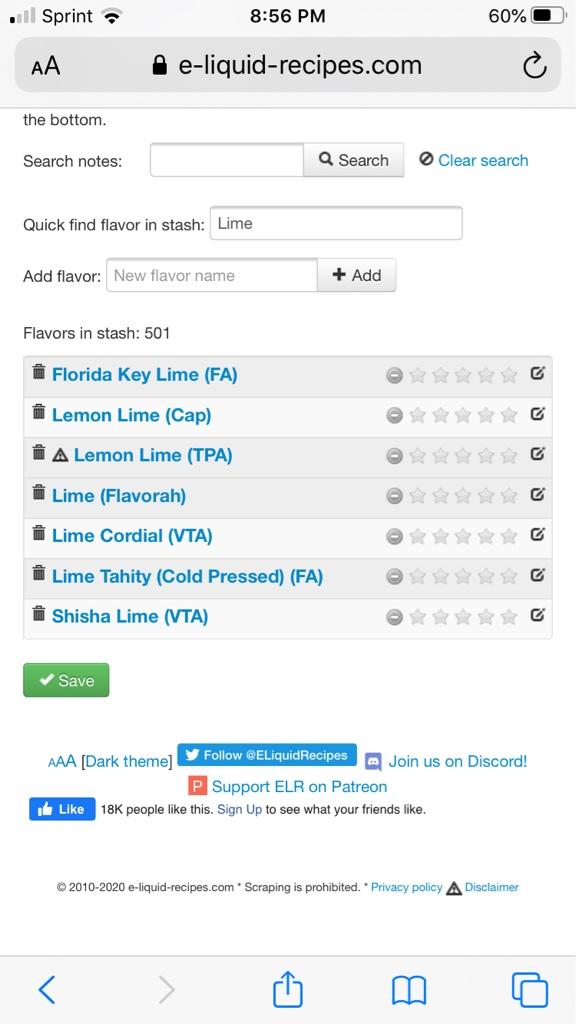The image size is (576, 1024).
Task: Go back with Safari back chevron
Action: pyautogui.click(x=46, y=990)
